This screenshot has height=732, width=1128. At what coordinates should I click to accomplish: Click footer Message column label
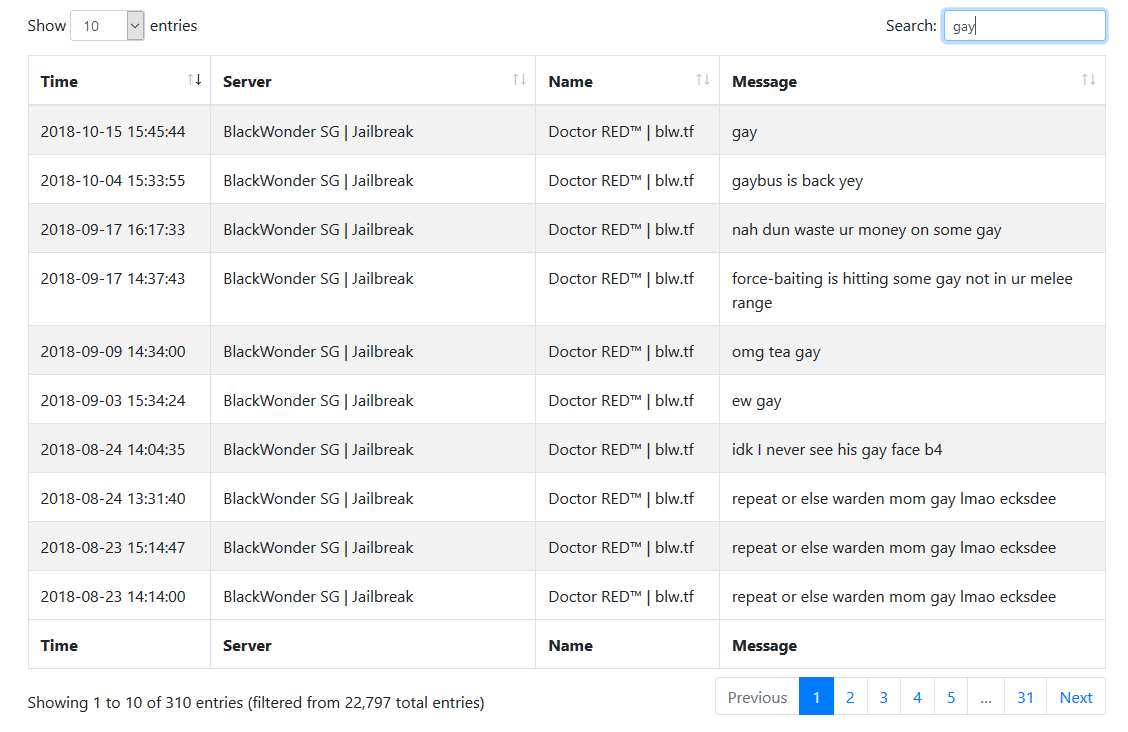[x=764, y=646]
